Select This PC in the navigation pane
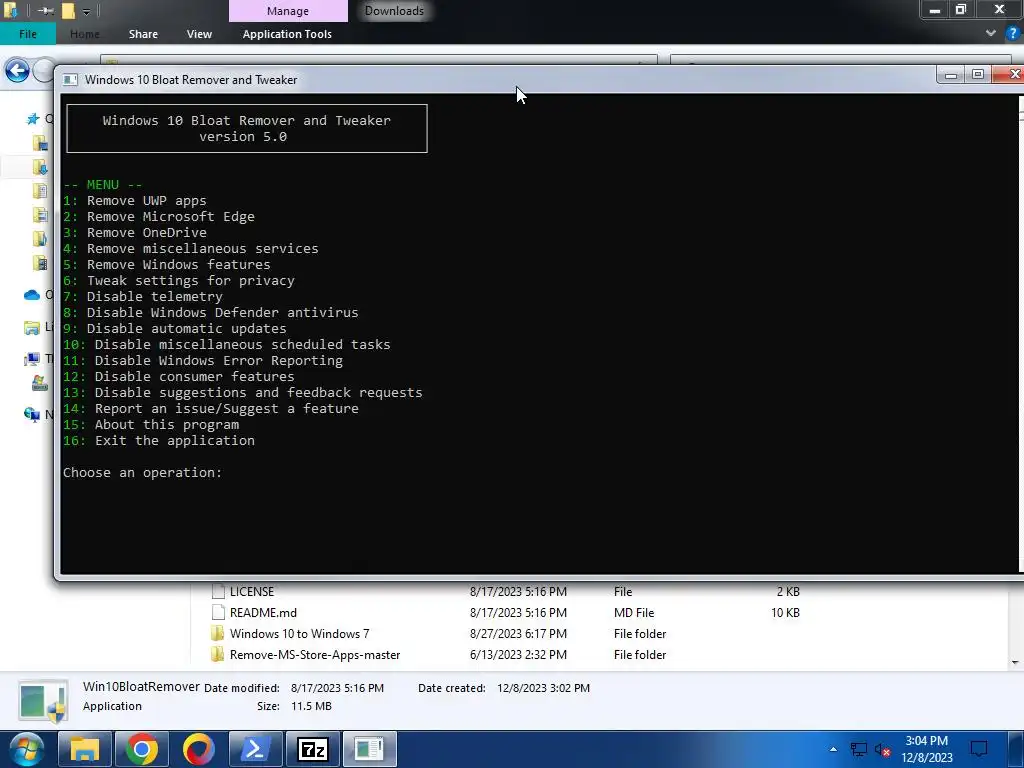Screen dimensions: 1024x768 32,359
